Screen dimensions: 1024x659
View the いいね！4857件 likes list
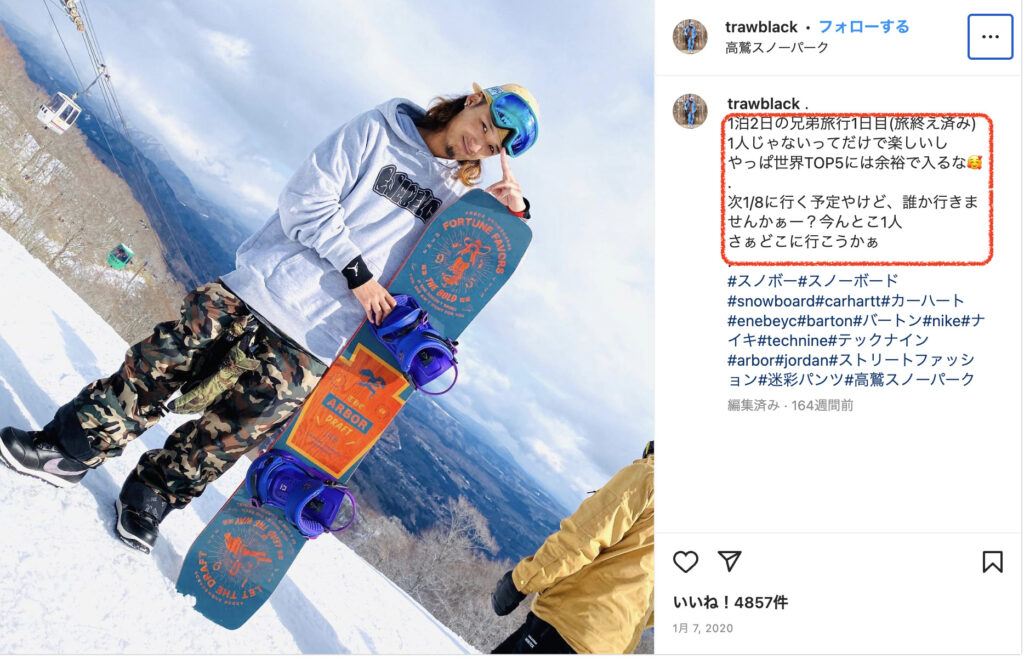coord(730,602)
